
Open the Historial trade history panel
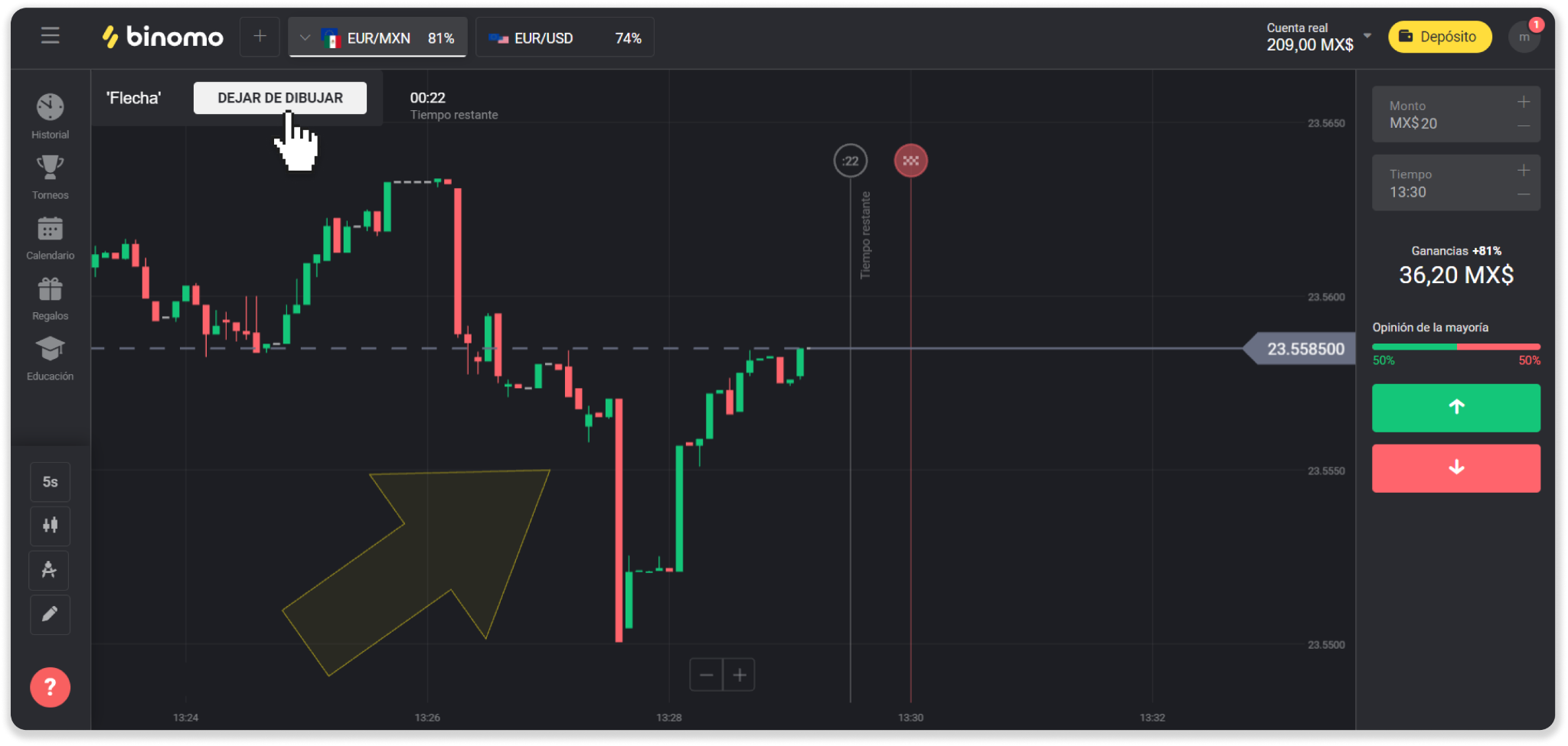coord(50,116)
